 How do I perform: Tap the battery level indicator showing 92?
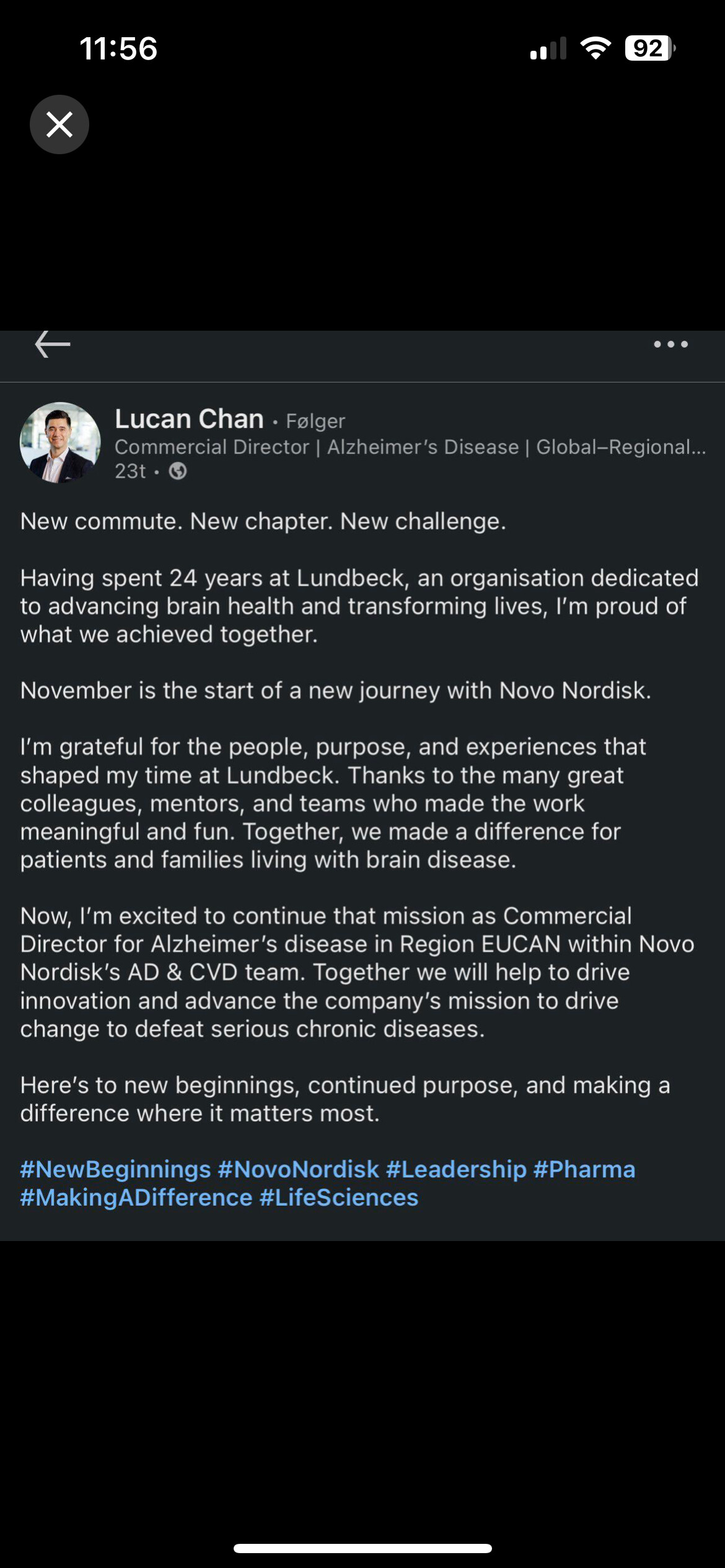[649, 48]
